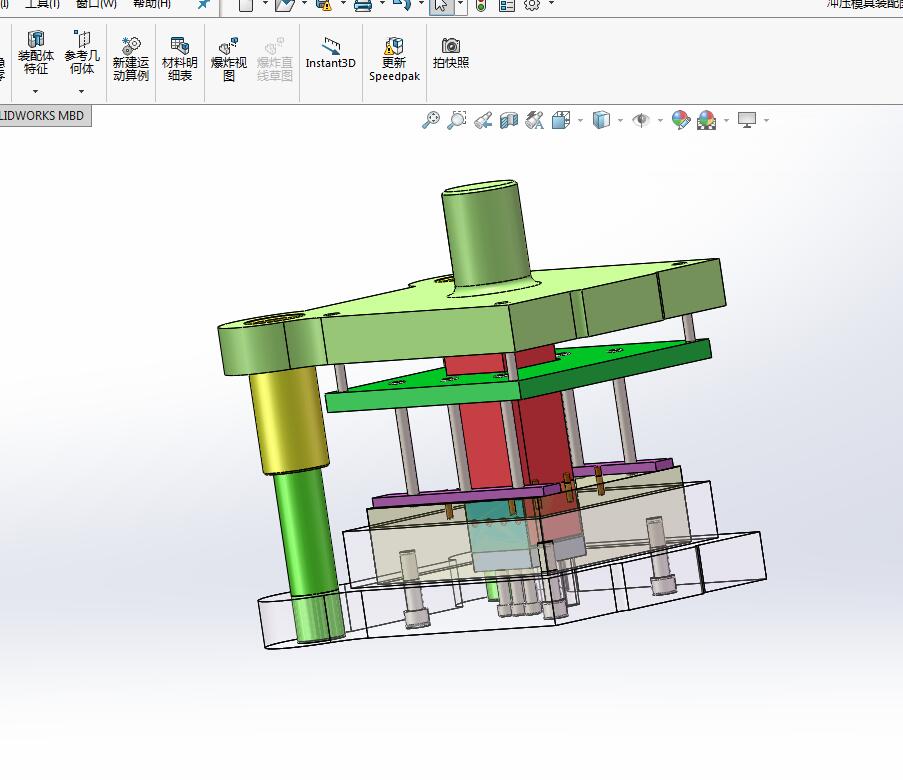Expand the Display Style dropdown arrow

[x=620, y=120]
